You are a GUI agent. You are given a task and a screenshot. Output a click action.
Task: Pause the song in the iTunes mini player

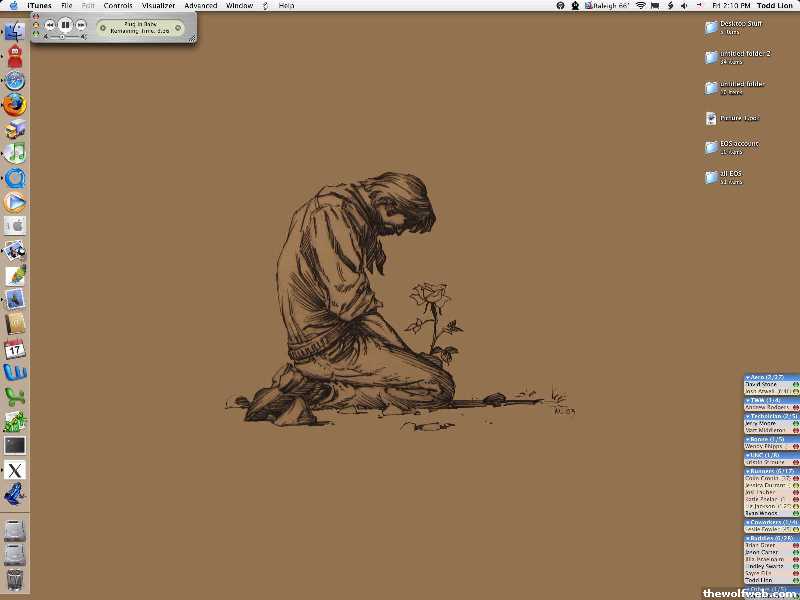(65, 24)
